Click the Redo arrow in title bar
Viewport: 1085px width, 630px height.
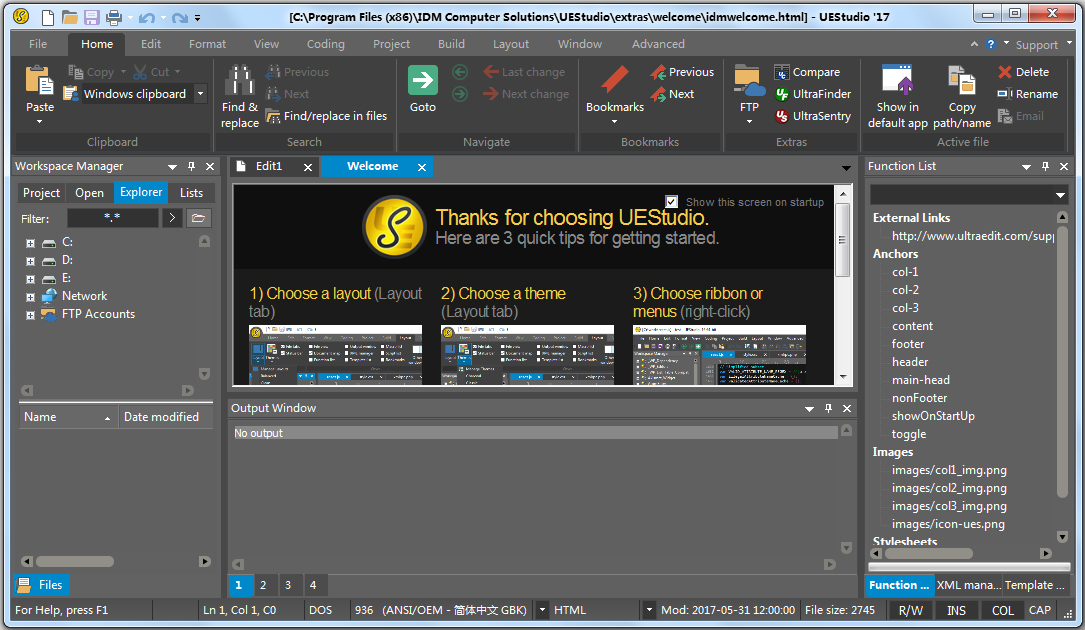179,17
